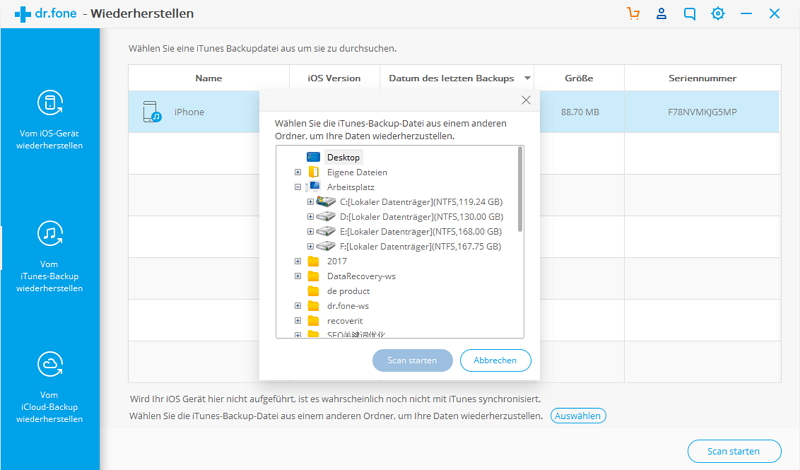Click the Eigene Dateien folder icon

click(x=313, y=172)
